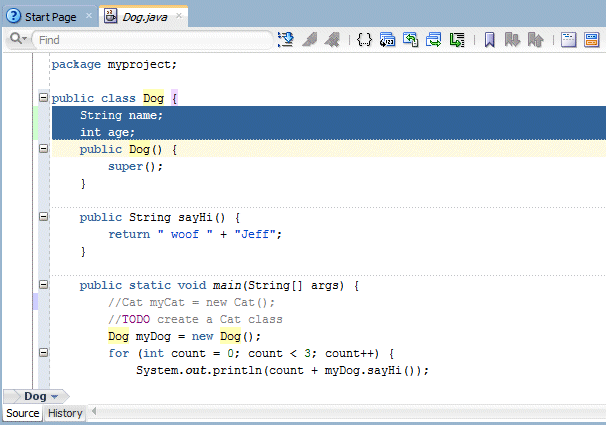Collapse the for loop fold
Image resolution: width=606 pixels, height=425 pixels.
[x=44, y=352]
